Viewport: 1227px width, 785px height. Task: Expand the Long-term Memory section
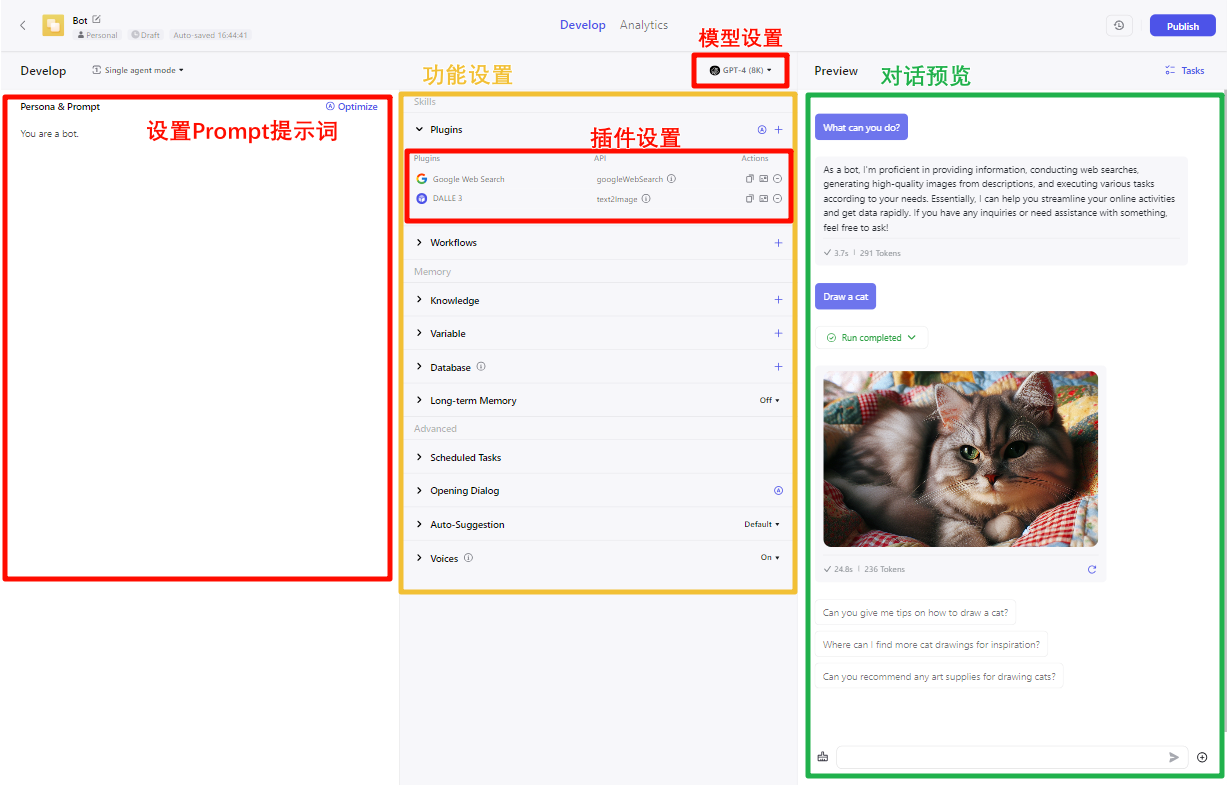(420, 400)
